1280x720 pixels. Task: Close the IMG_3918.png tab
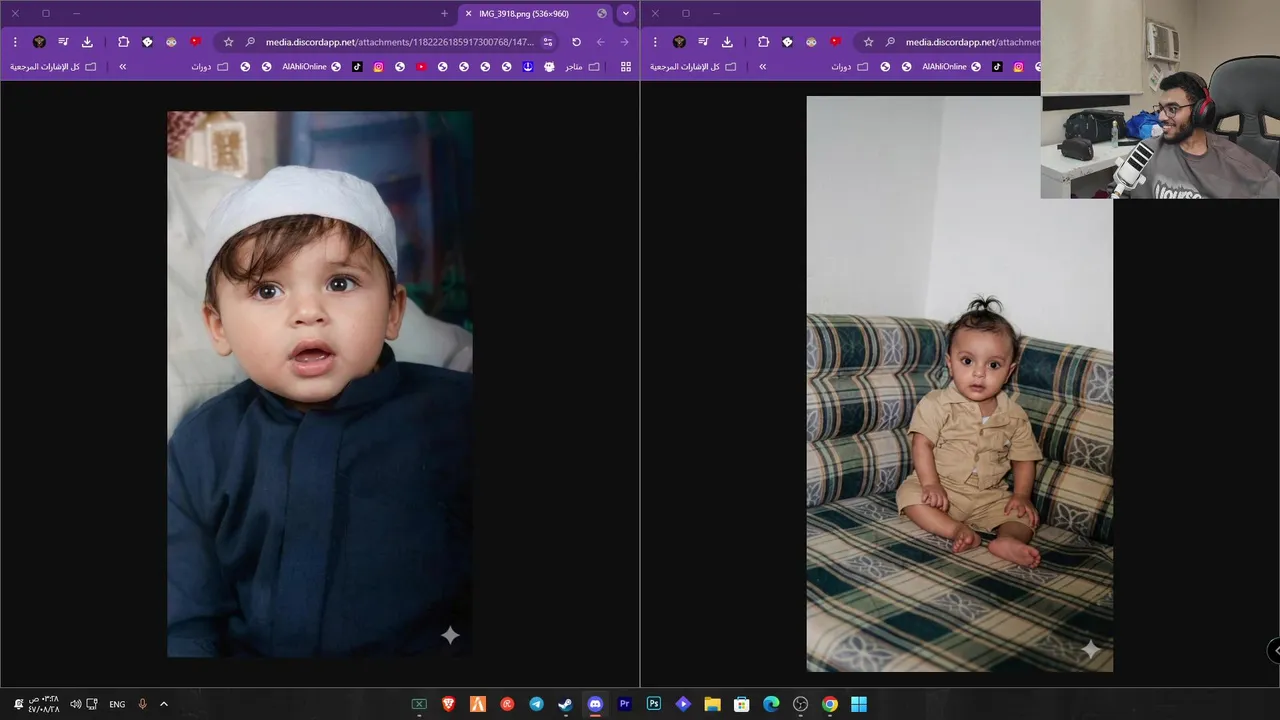click(x=468, y=13)
